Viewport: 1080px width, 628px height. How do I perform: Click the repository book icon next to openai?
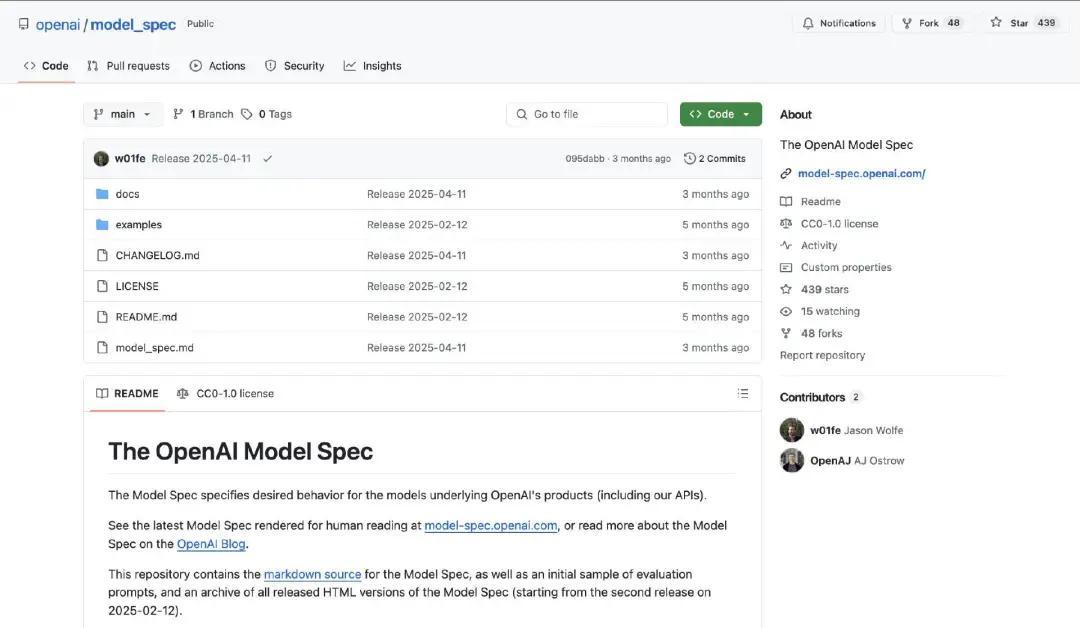23,22
